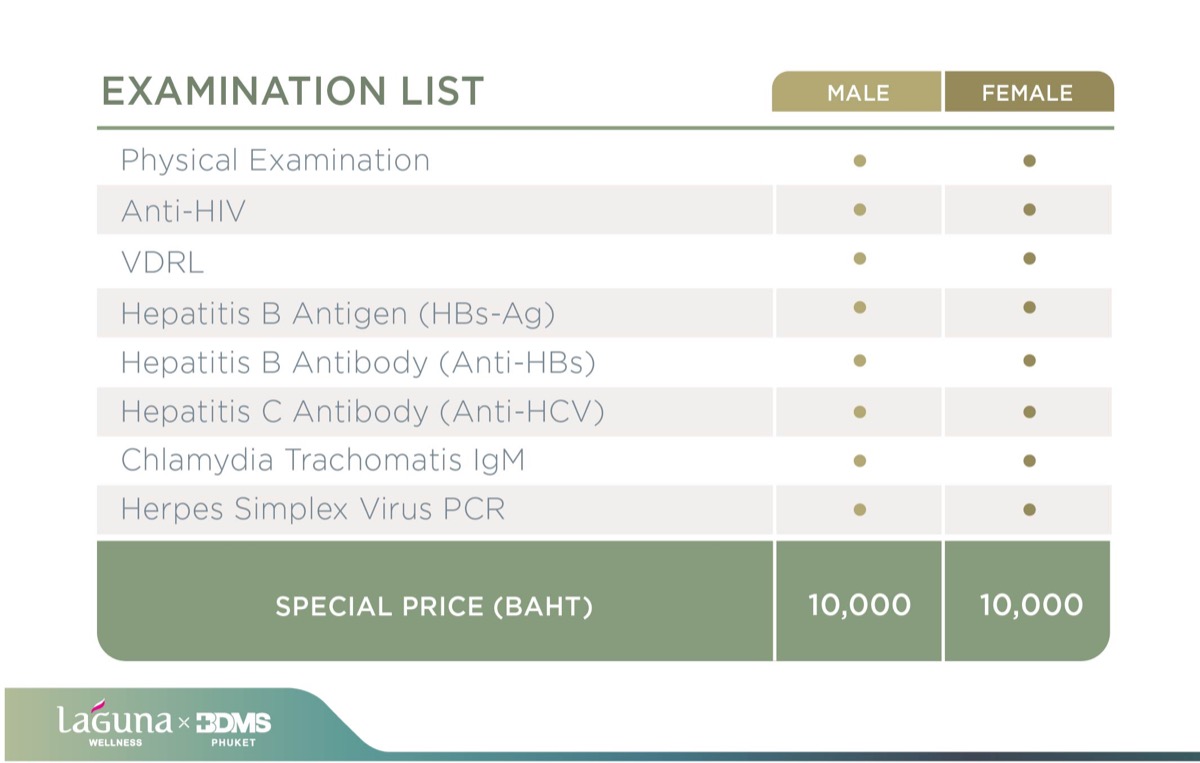Click the female price of 10,000
Screen dimensions: 1200x763
[1031, 605]
